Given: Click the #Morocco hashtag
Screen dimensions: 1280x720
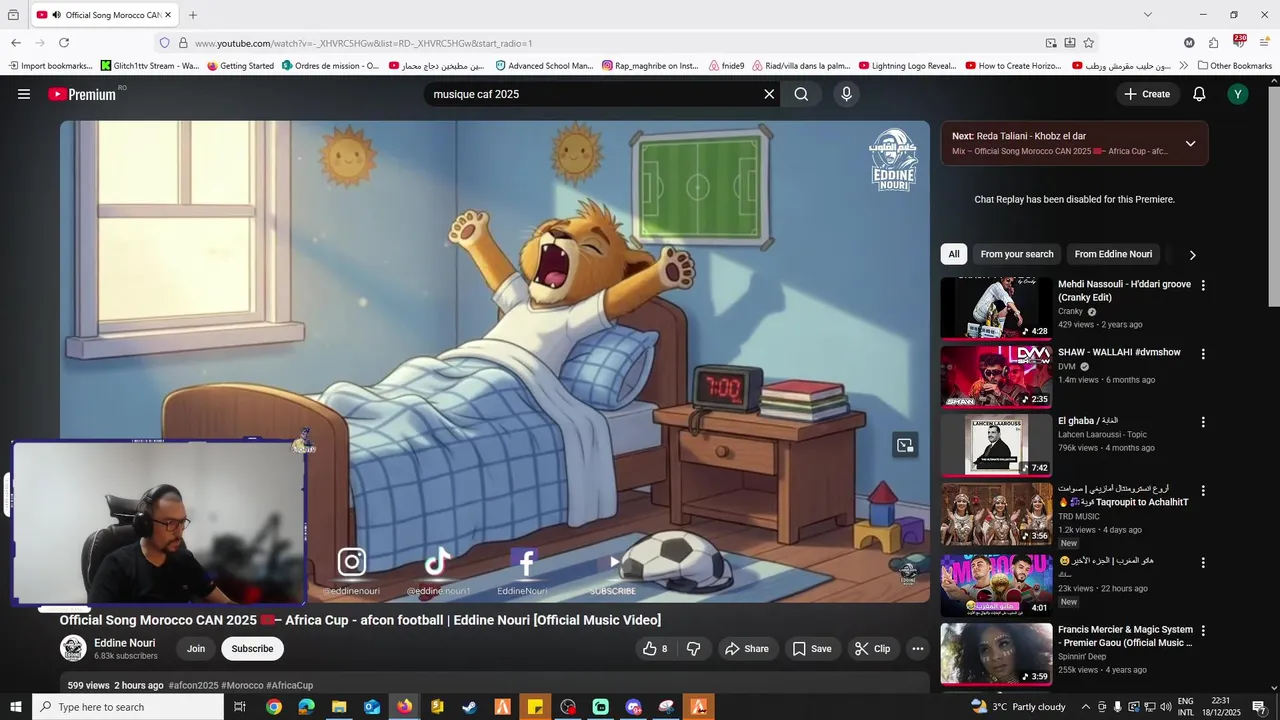Looking at the screenshot, I should tap(242, 685).
